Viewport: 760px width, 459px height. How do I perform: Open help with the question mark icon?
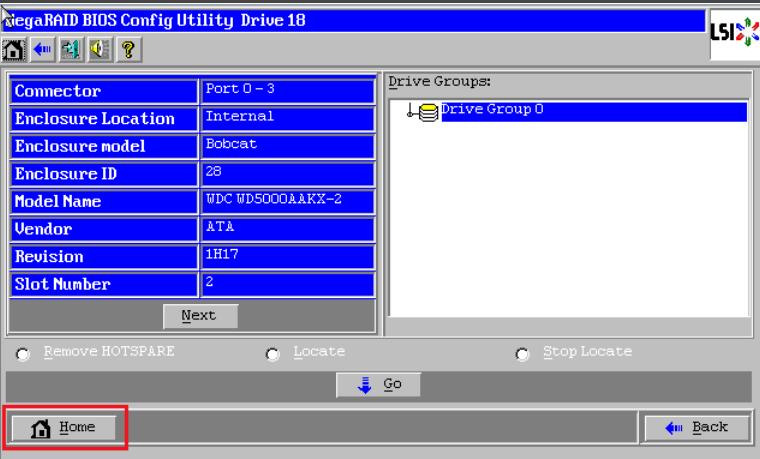click(128, 49)
